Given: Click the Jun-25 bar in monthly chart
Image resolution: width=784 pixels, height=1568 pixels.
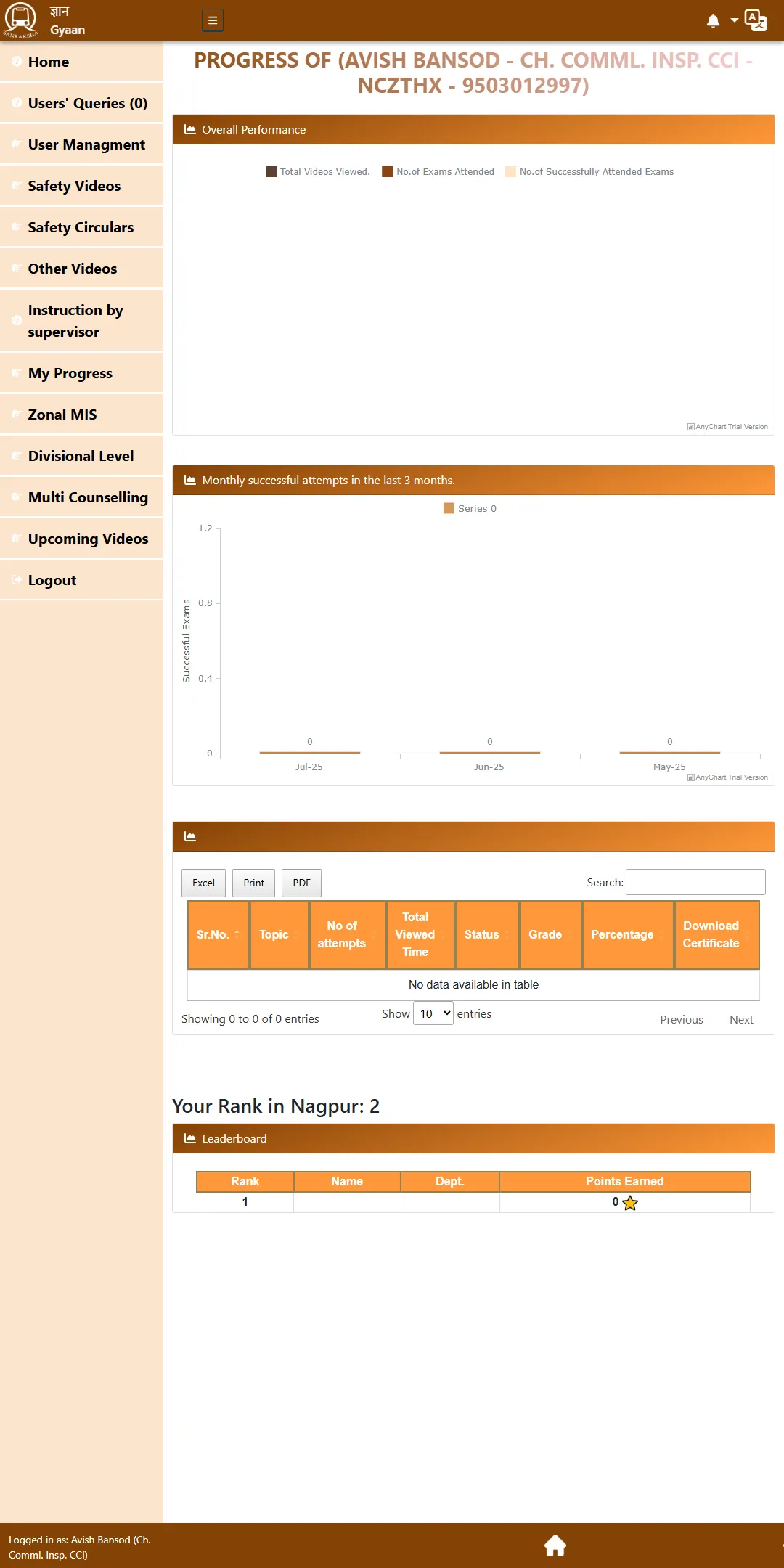Looking at the screenshot, I should pos(490,752).
